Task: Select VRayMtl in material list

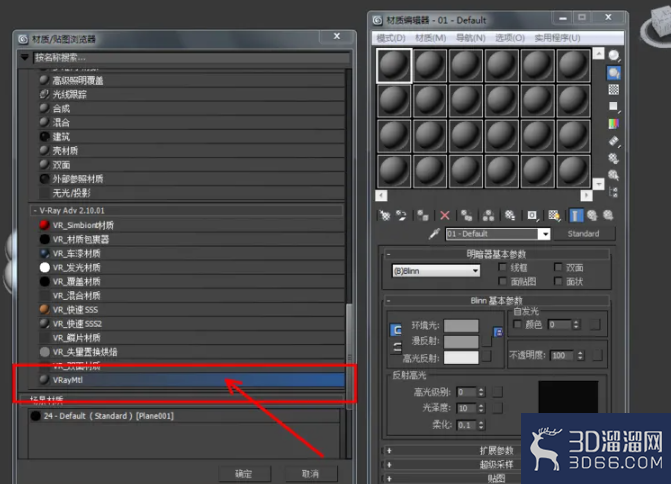Action: click(x=192, y=380)
